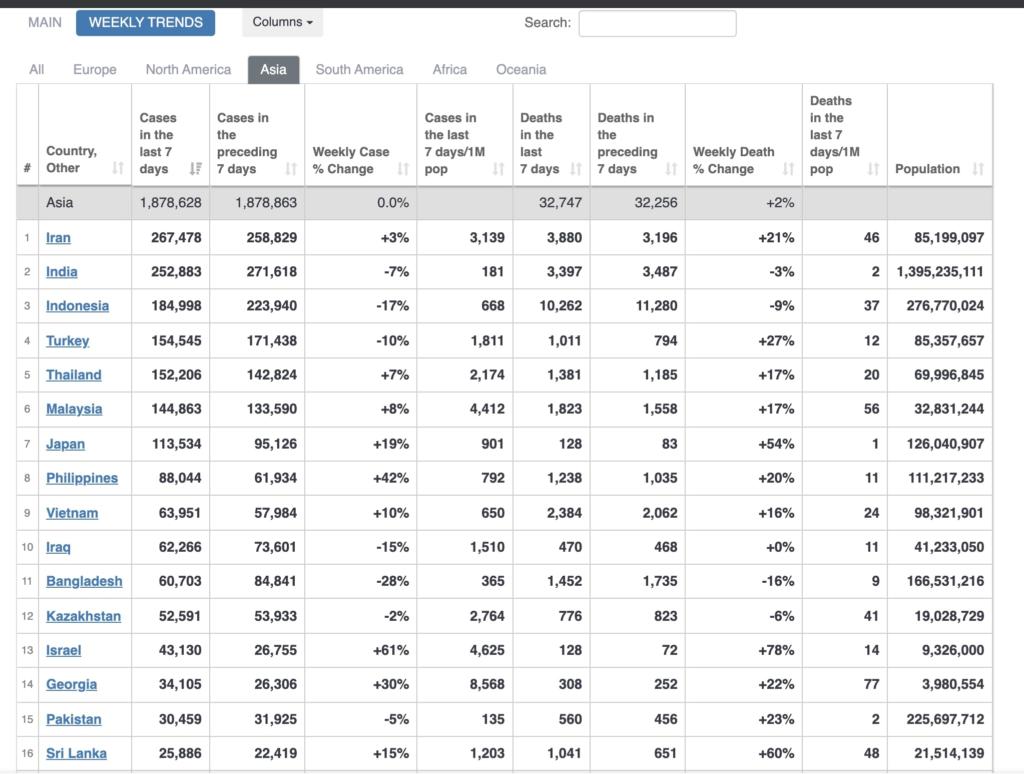1024x774 pixels.
Task: Click into the Search input field
Action: pos(657,23)
